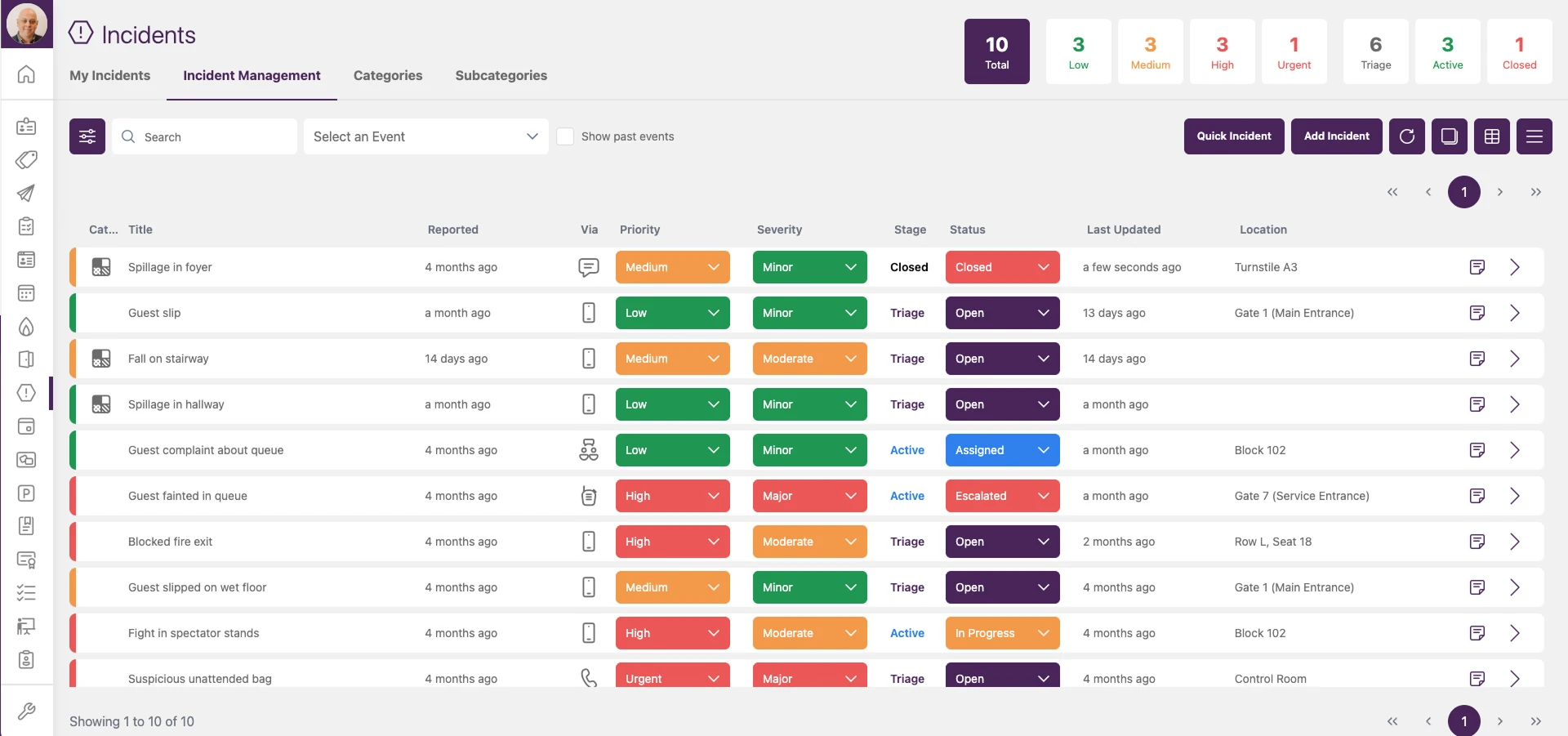
Task: Open the My Incidents tab
Action: (x=110, y=75)
